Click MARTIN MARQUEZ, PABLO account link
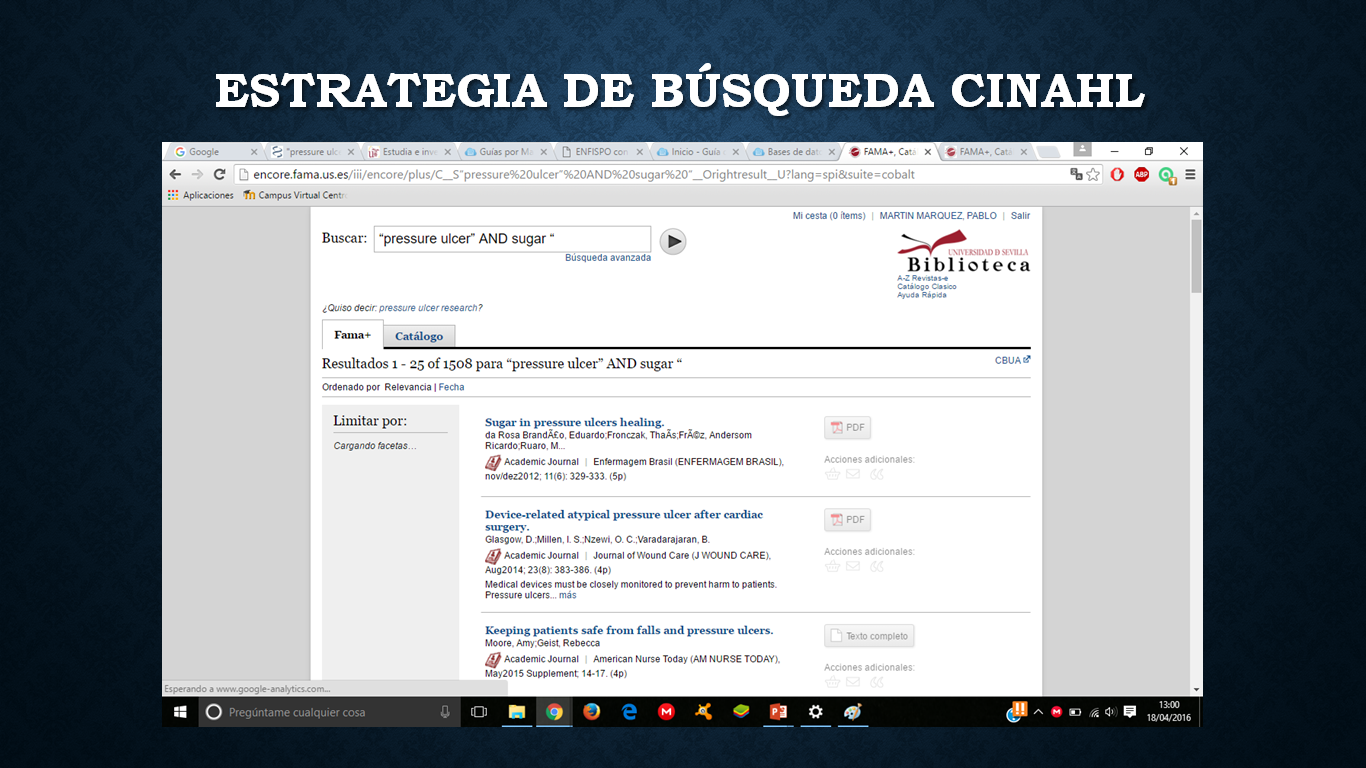This screenshot has height=768, width=1366. 940,216
